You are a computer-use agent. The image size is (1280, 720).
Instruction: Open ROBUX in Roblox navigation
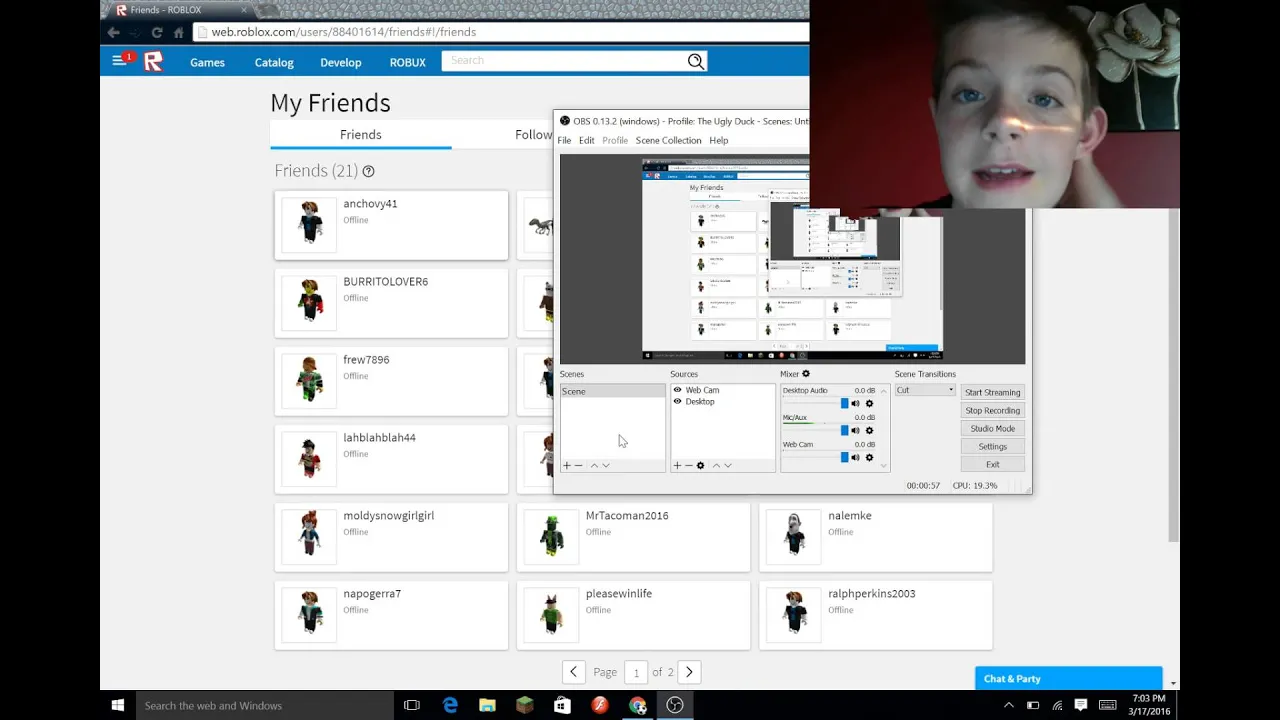[408, 62]
